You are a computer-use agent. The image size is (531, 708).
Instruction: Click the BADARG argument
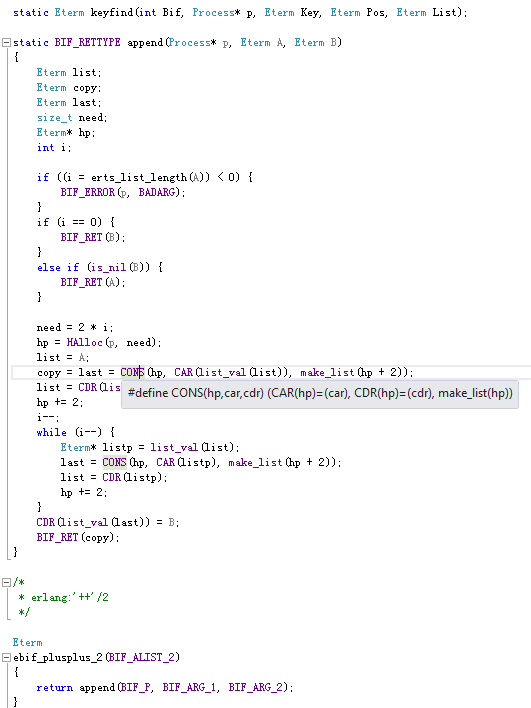pyautogui.click(x=157, y=192)
